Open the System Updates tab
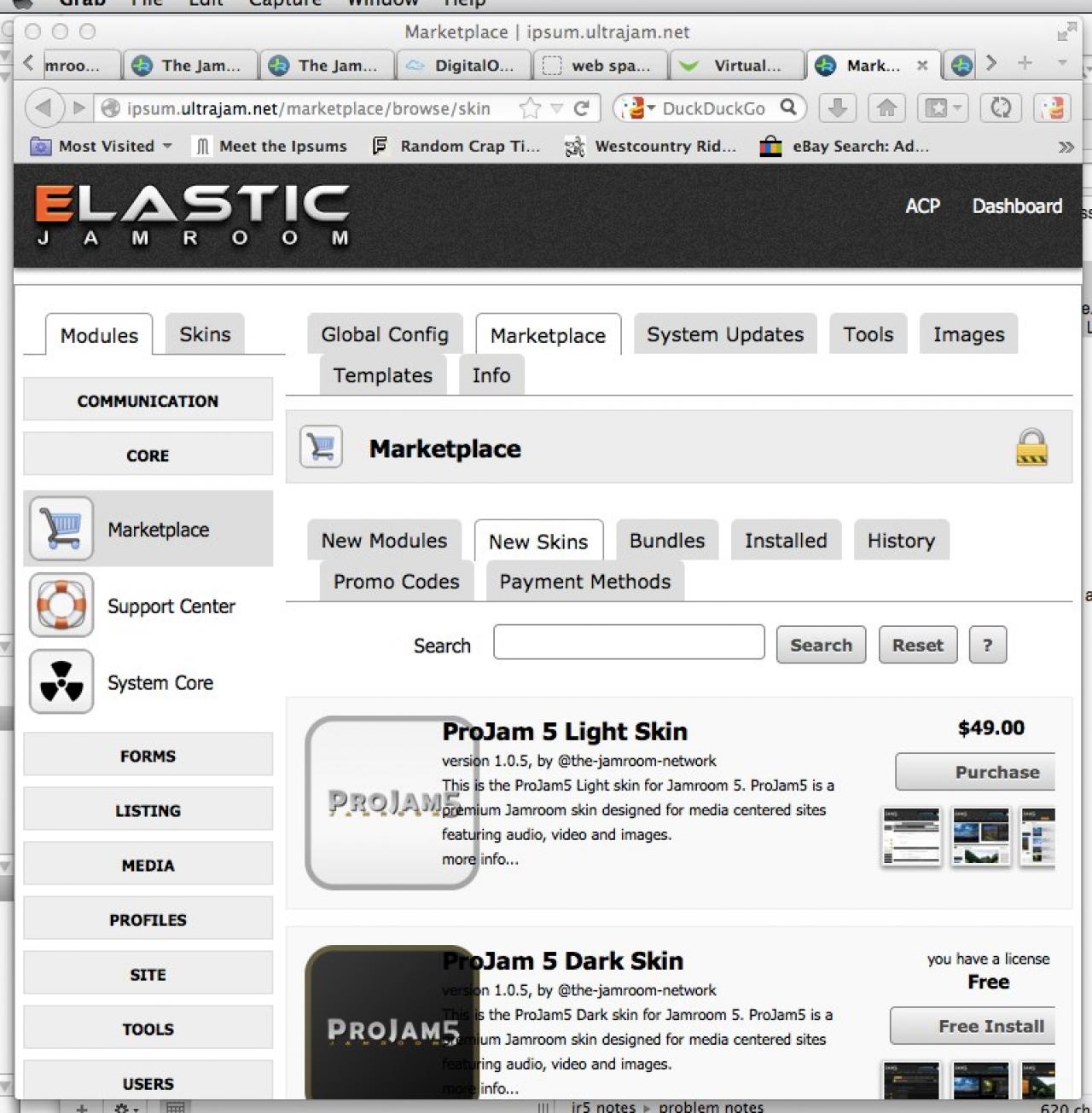This screenshot has height=1113, width=1092. [x=724, y=334]
